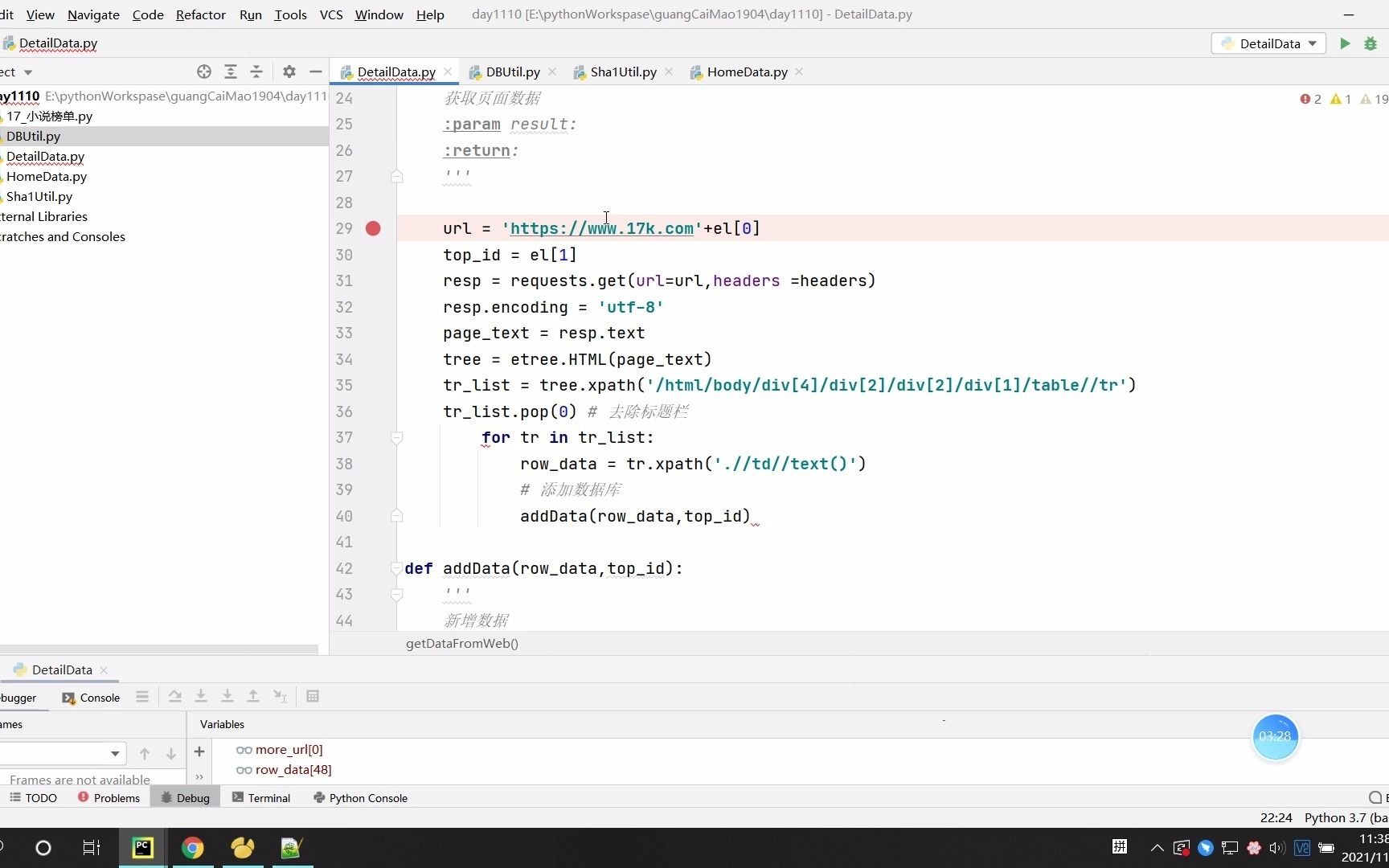Click the warnings indicator showing 1
Viewport: 1389px width, 868px height.
point(1341,99)
